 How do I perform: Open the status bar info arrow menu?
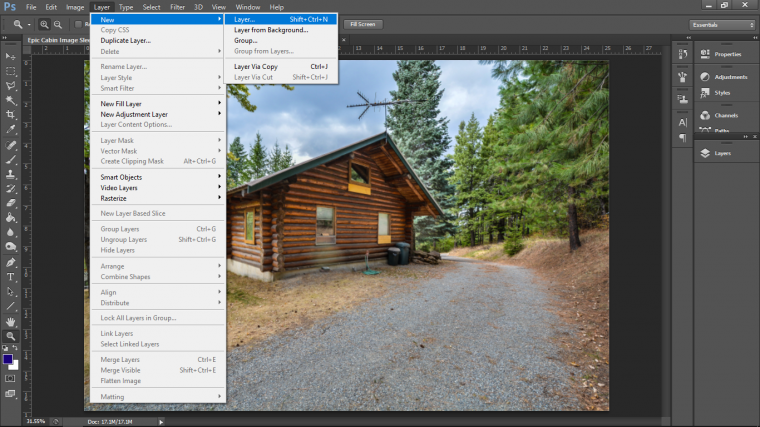[x=161, y=422]
